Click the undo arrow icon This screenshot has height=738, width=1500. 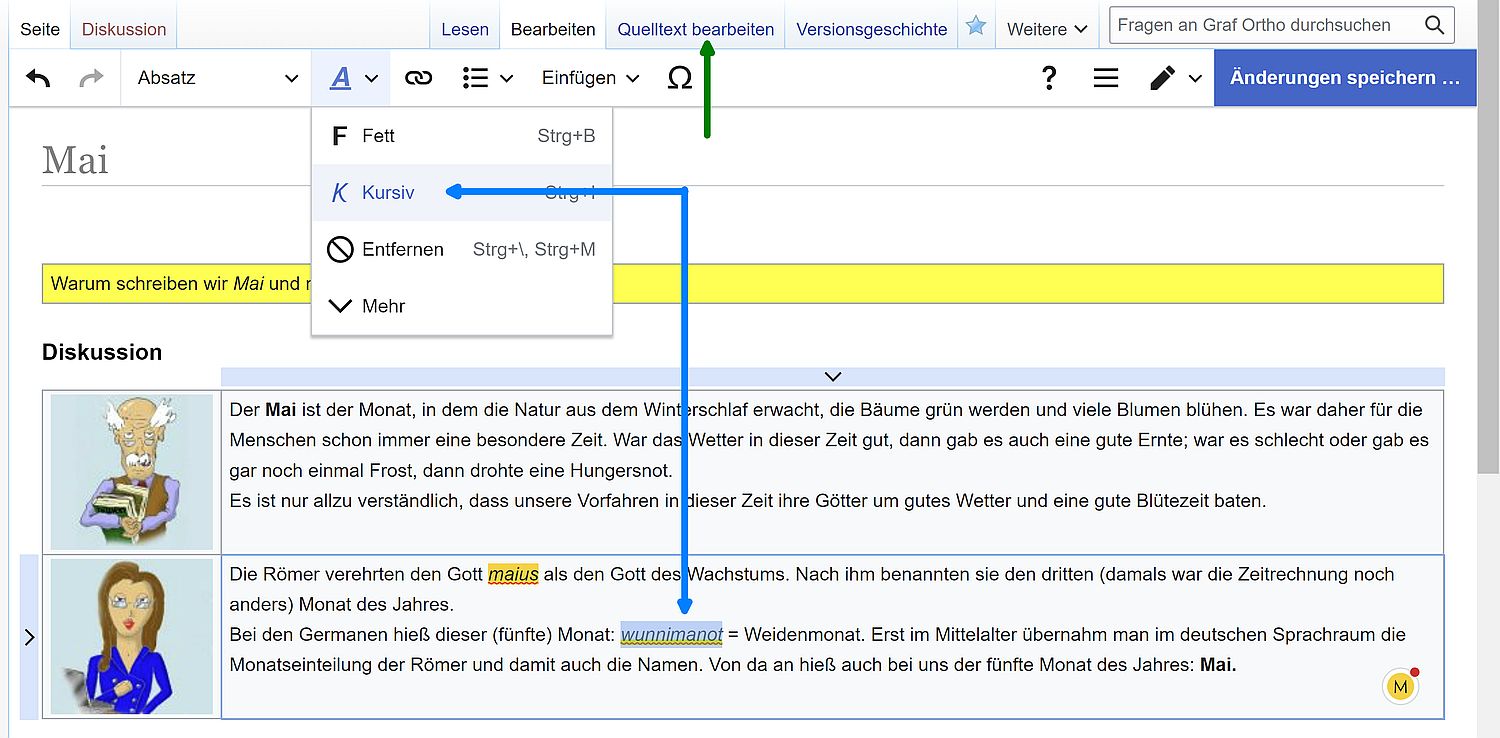click(x=38, y=78)
